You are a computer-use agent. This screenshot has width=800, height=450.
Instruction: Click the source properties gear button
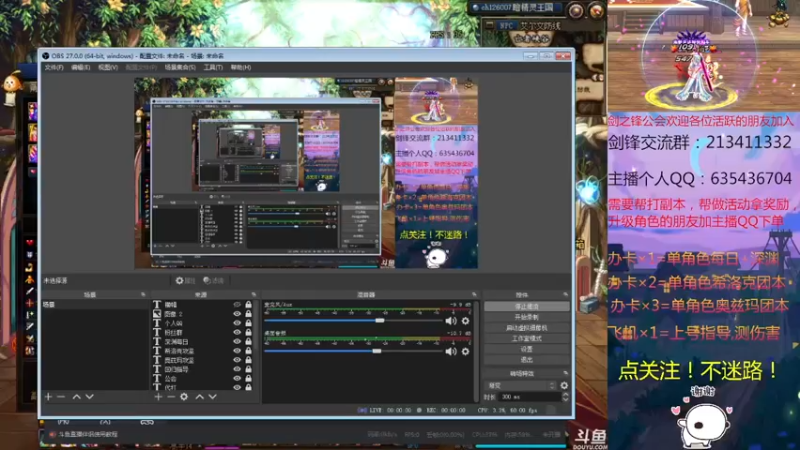186,281
